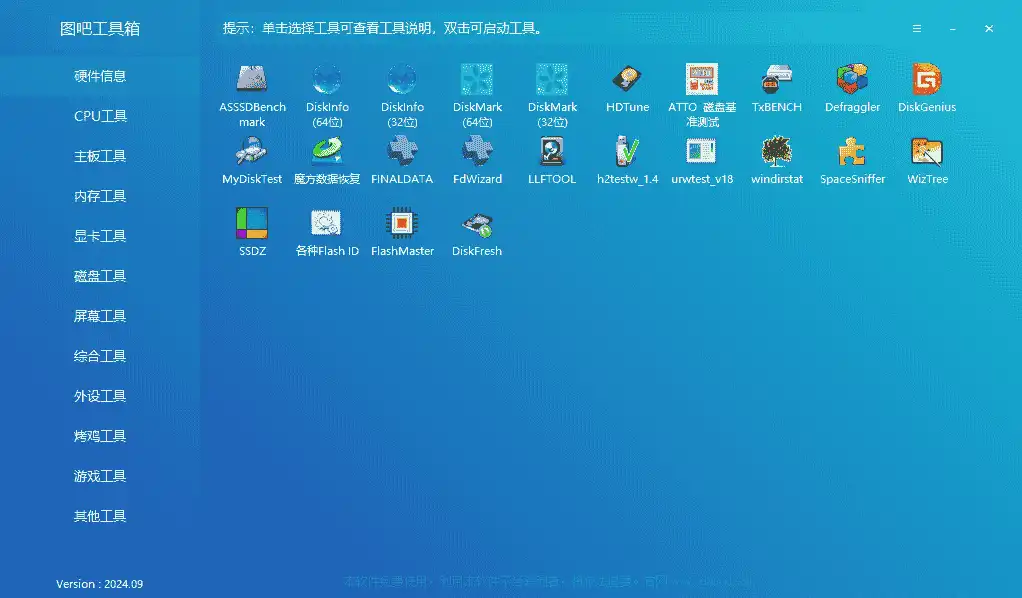Select 各种Flash ID tool
The image size is (1022, 598).
(x=327, y=223)
